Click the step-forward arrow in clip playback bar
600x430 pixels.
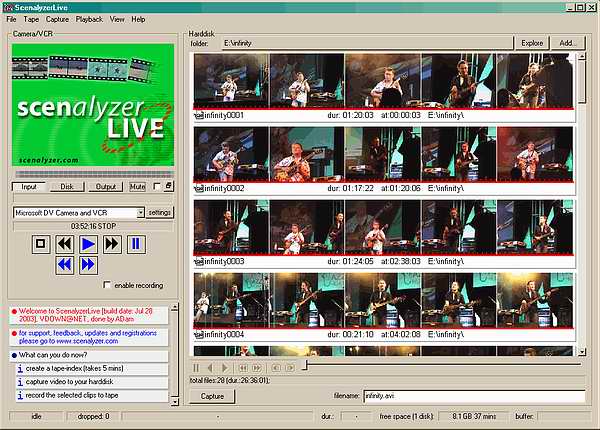[x=225, y=368]
